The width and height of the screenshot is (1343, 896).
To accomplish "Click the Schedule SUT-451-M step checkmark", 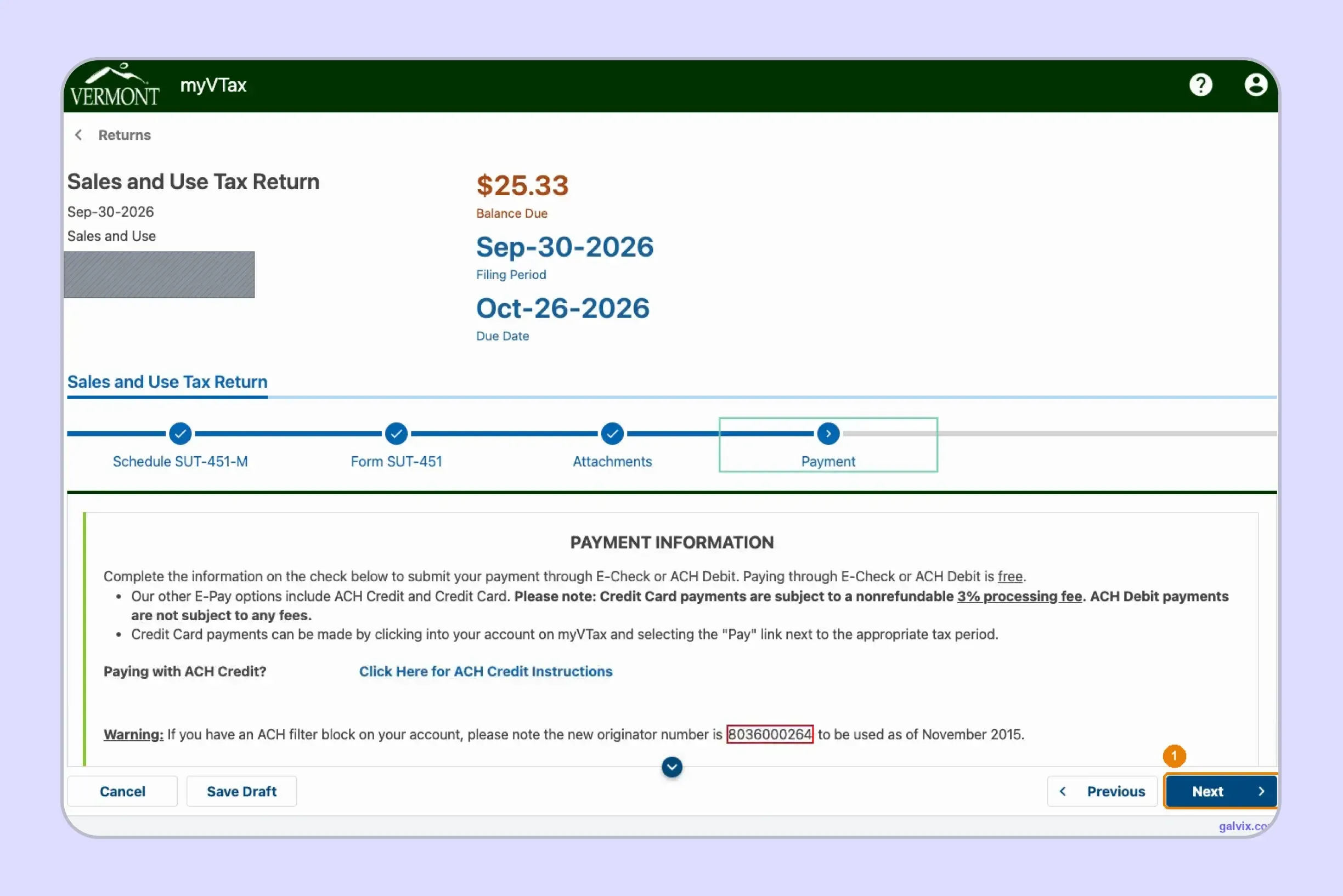I will coord(180,434).
